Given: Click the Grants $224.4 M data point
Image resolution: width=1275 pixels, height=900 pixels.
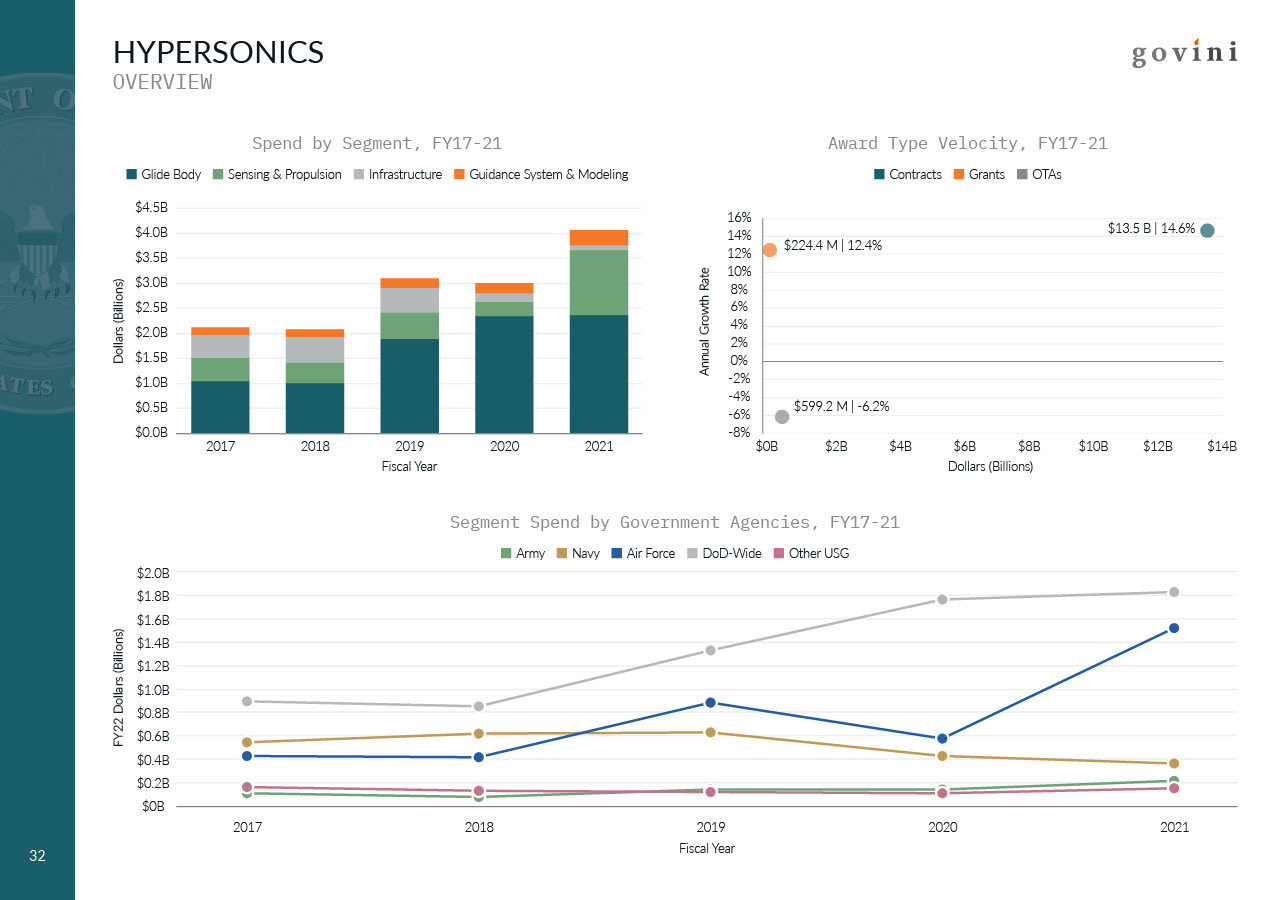Looking at the screenshot, I should point(769,250).
